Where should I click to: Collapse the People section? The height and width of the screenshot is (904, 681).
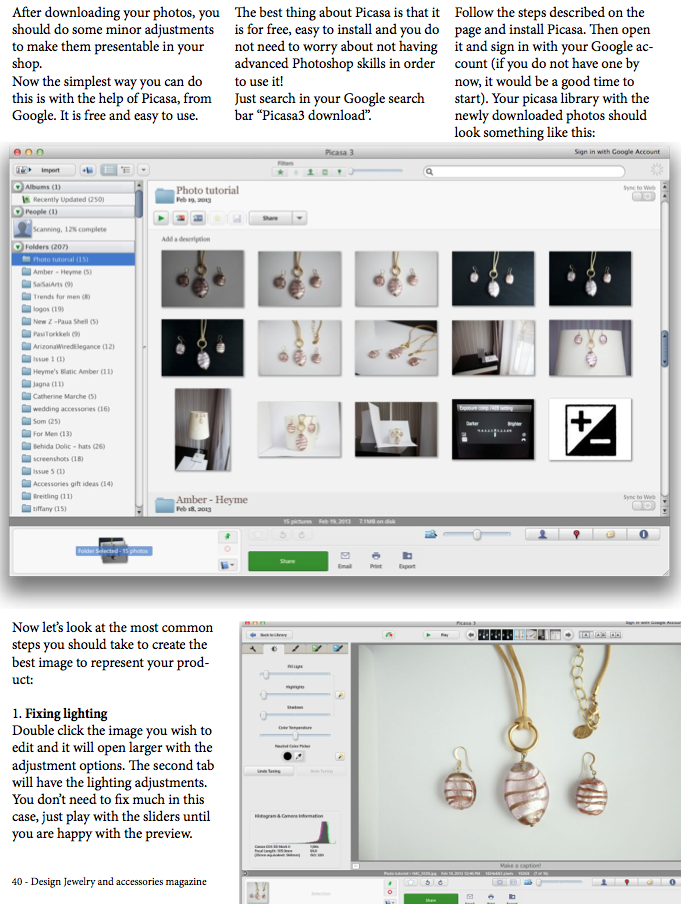18,212
